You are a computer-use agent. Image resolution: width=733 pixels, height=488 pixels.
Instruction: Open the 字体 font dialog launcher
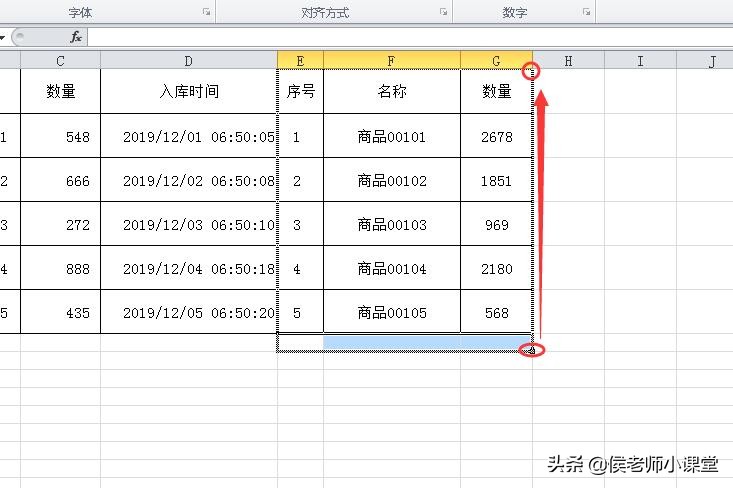[206, 12]
